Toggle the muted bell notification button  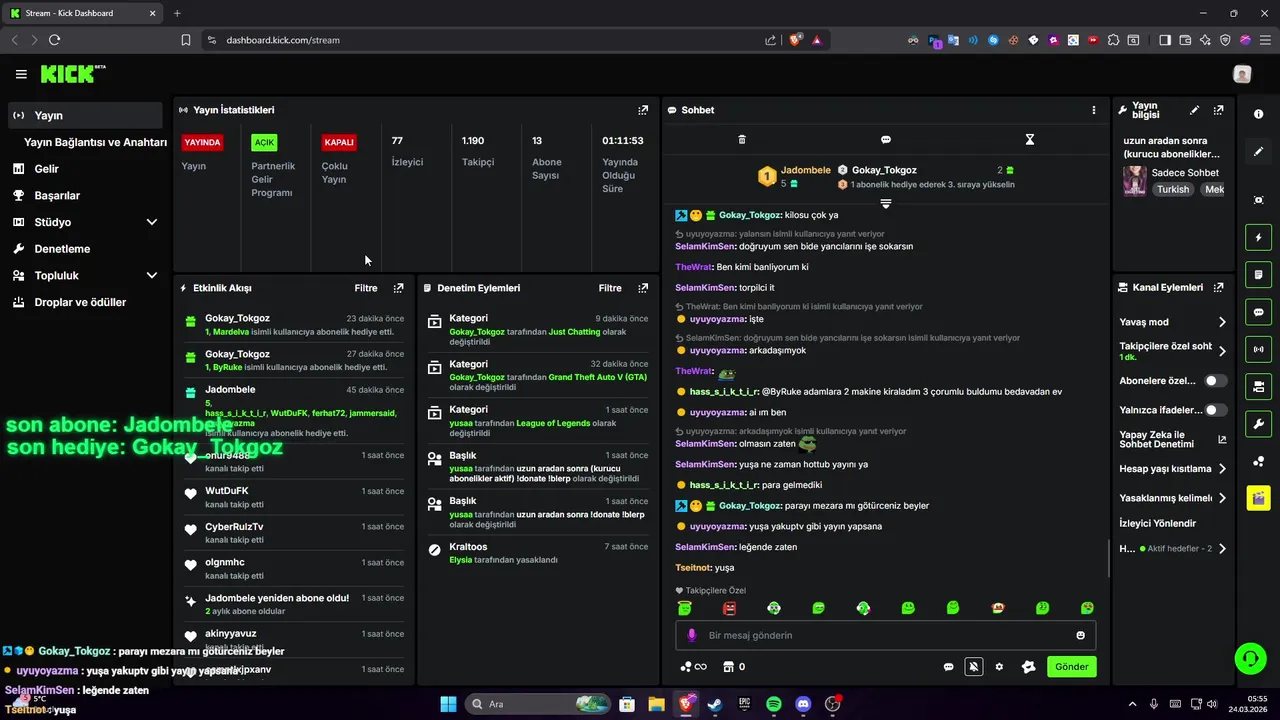tap(973, 667)
